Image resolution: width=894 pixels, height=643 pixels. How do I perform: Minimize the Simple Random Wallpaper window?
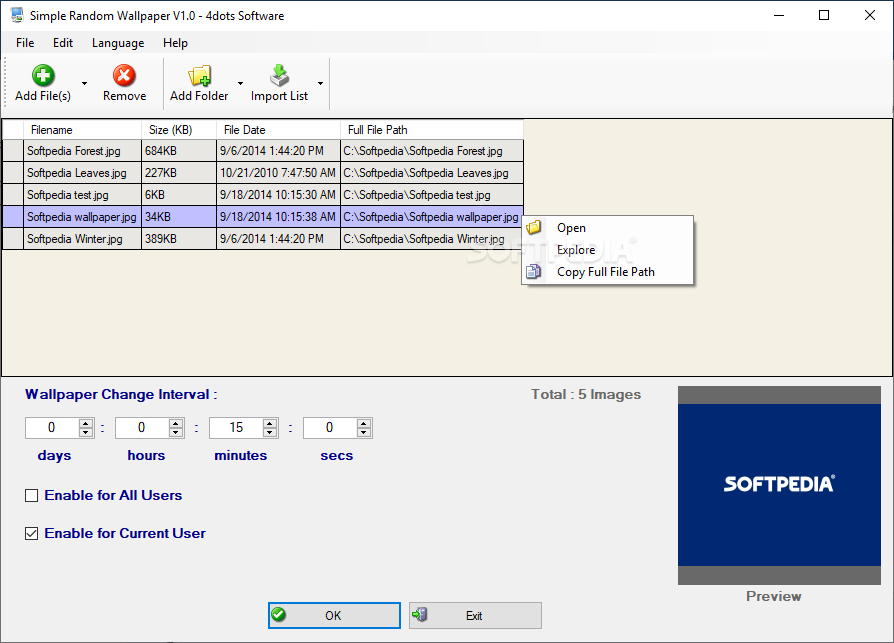tap(779, 15)
